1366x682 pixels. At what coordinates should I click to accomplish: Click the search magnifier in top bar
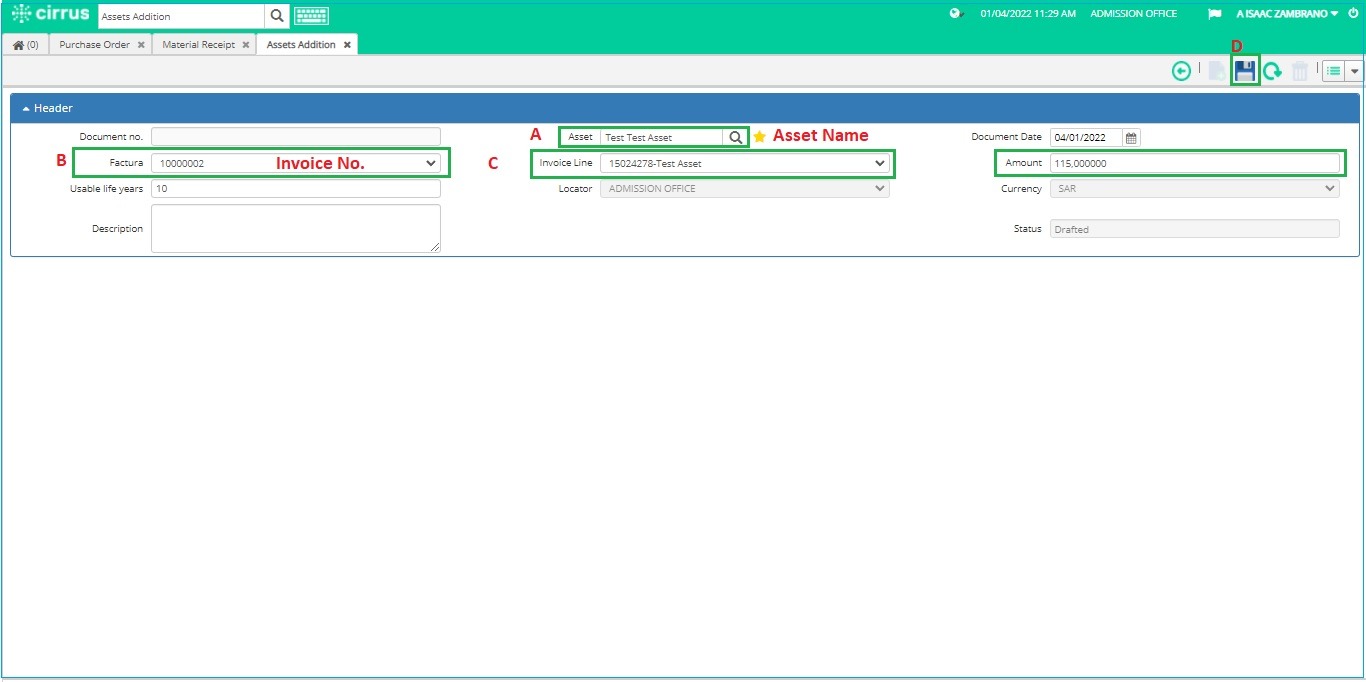[x=278, y=16]
